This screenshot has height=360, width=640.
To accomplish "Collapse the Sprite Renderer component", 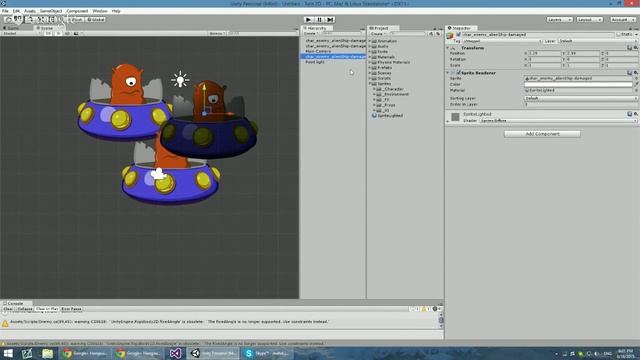I will (x=448, y=73).
